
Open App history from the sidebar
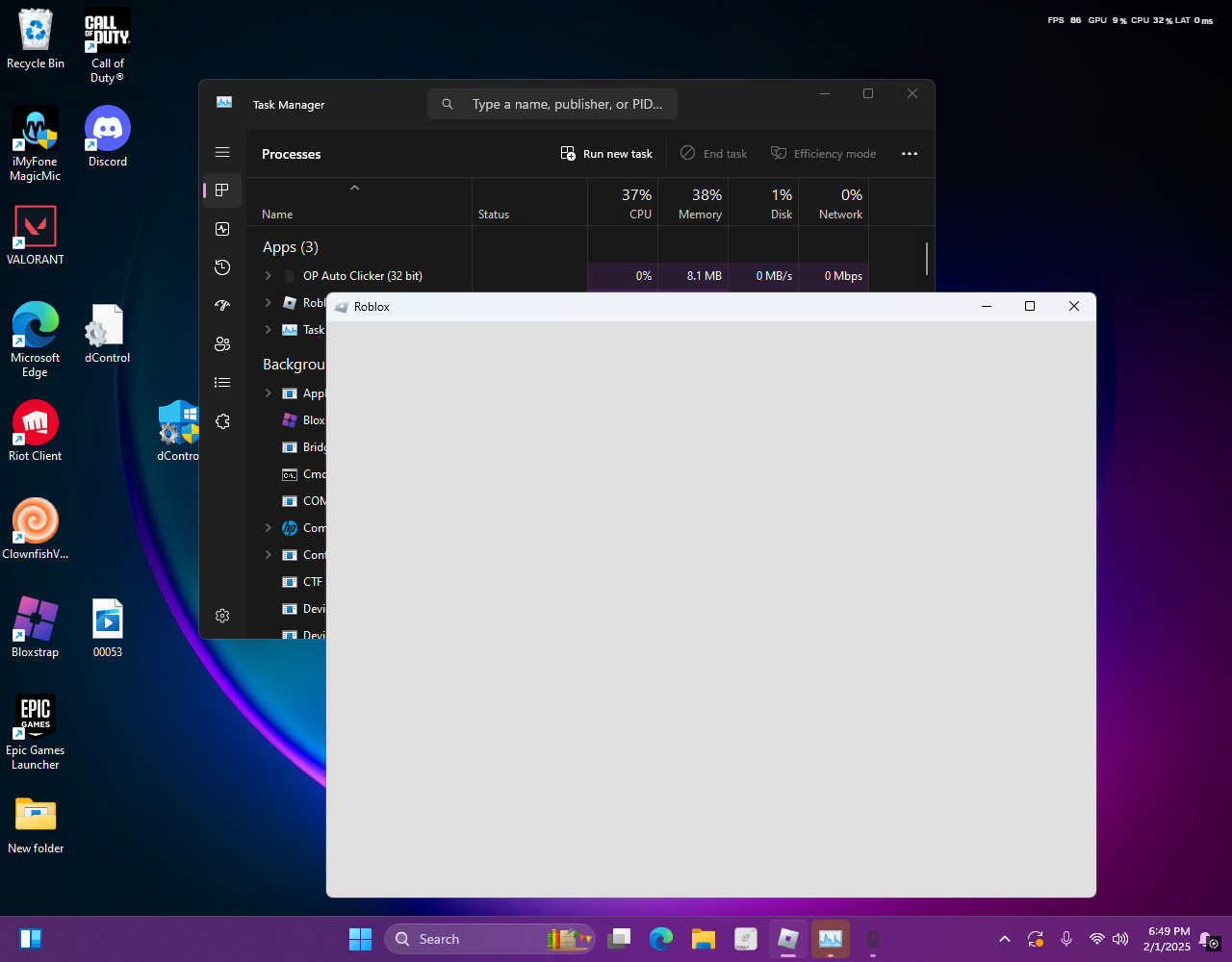[x=222, y=267]
